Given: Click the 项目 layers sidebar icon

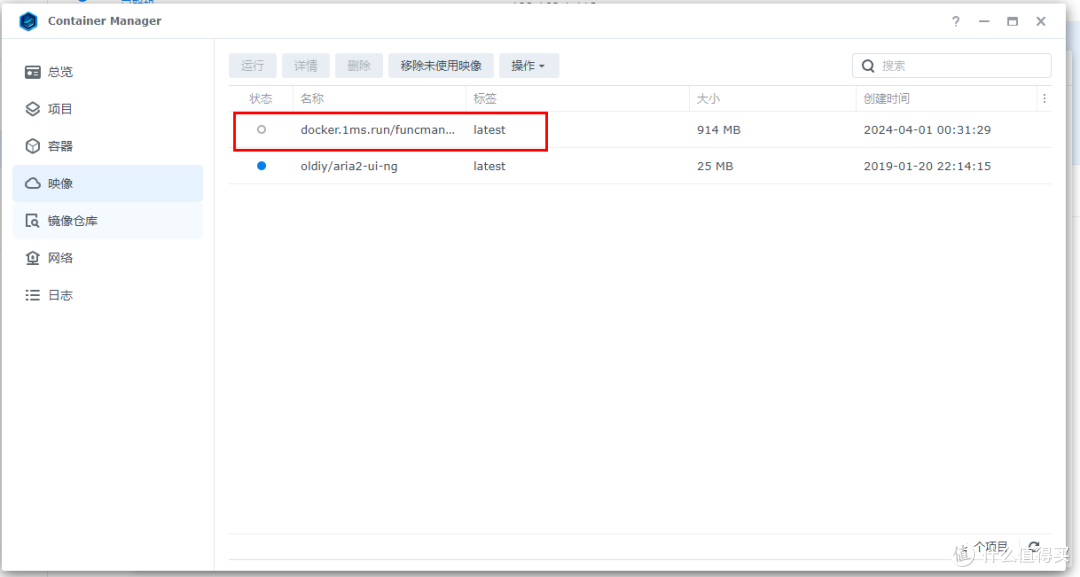Looking at the screenshot, I should click(32, 109).
